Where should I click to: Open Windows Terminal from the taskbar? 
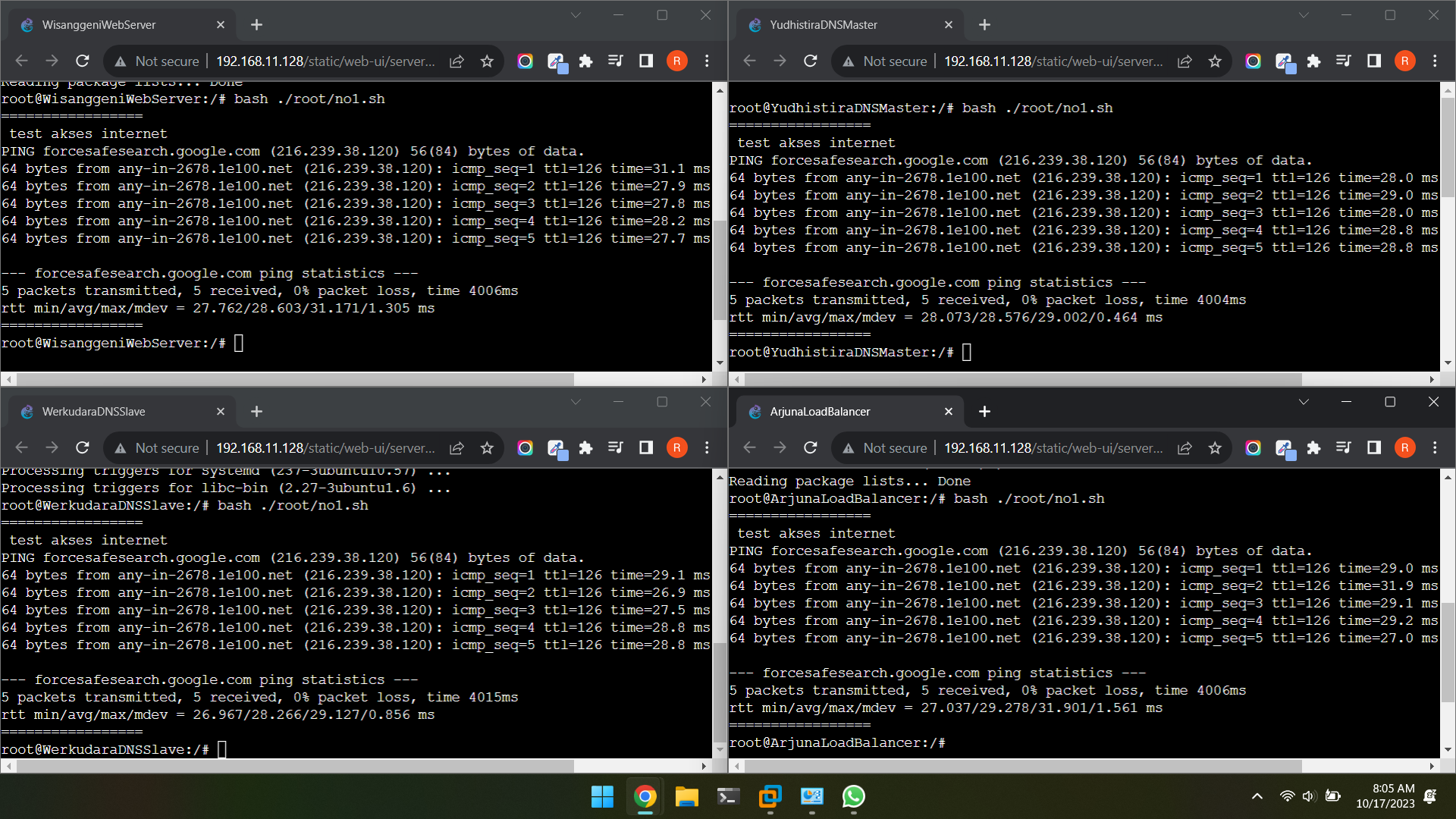click(x=727, y=797)
